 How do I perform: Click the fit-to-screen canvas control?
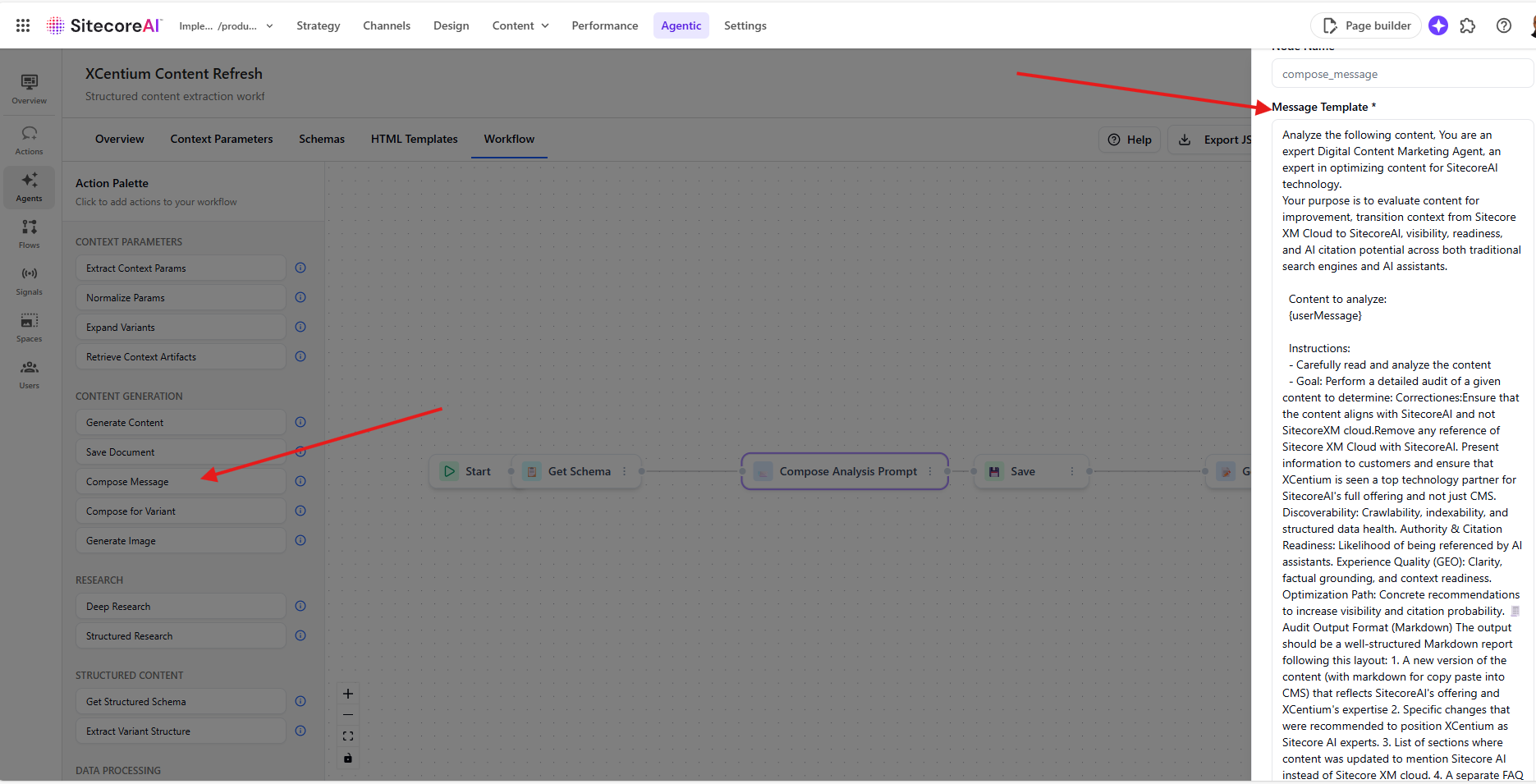coord(348,736)
